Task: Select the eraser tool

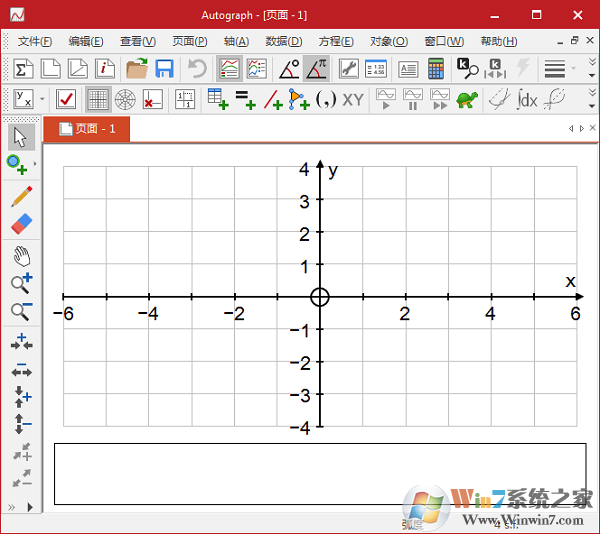Action: tap(21, 223)
